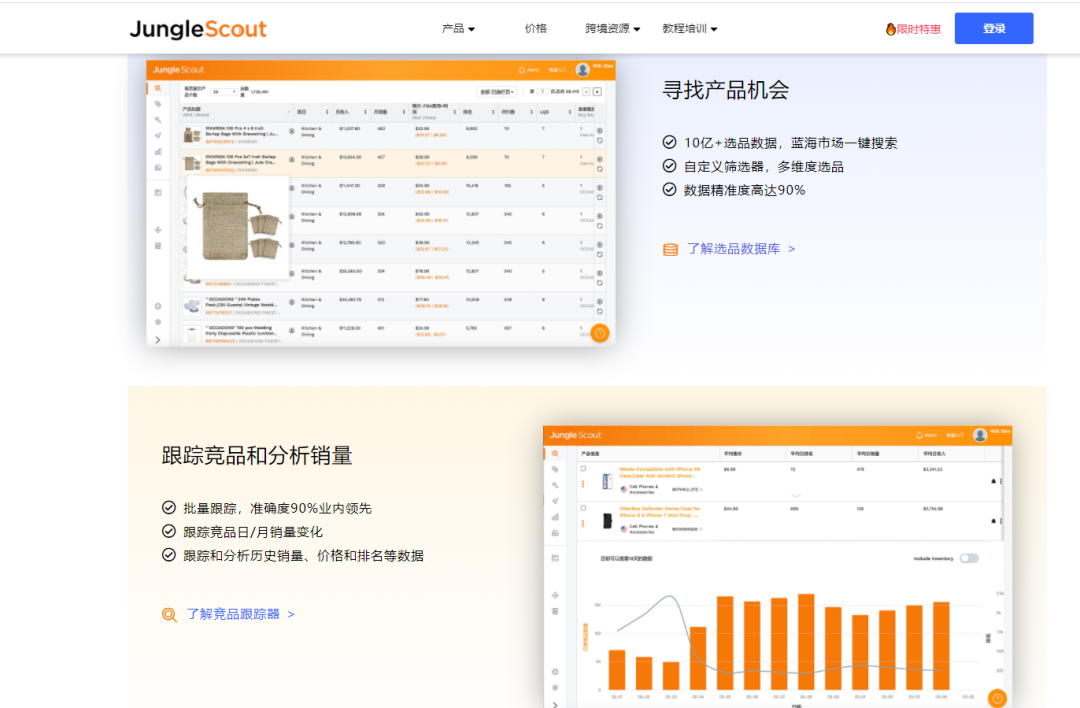Click tag sidebar icon in product database screenshot
This screenshot has width=1080, height=708.
tap(158, 104)
